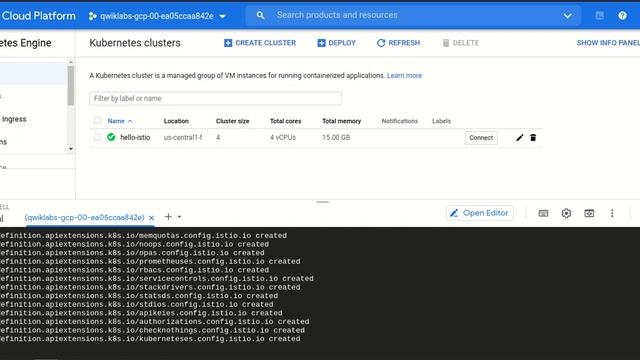Click the Notifications column header
Viewport: 640px width, 360px height.
pyautogui.click(x=400, y=121)
